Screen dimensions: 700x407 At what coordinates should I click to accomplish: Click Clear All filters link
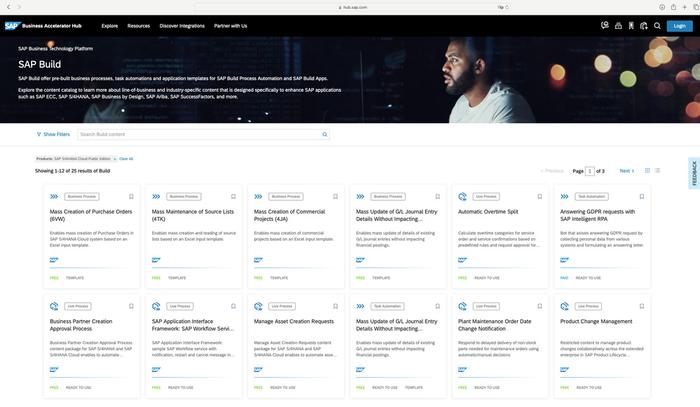(x=126, y=159)
